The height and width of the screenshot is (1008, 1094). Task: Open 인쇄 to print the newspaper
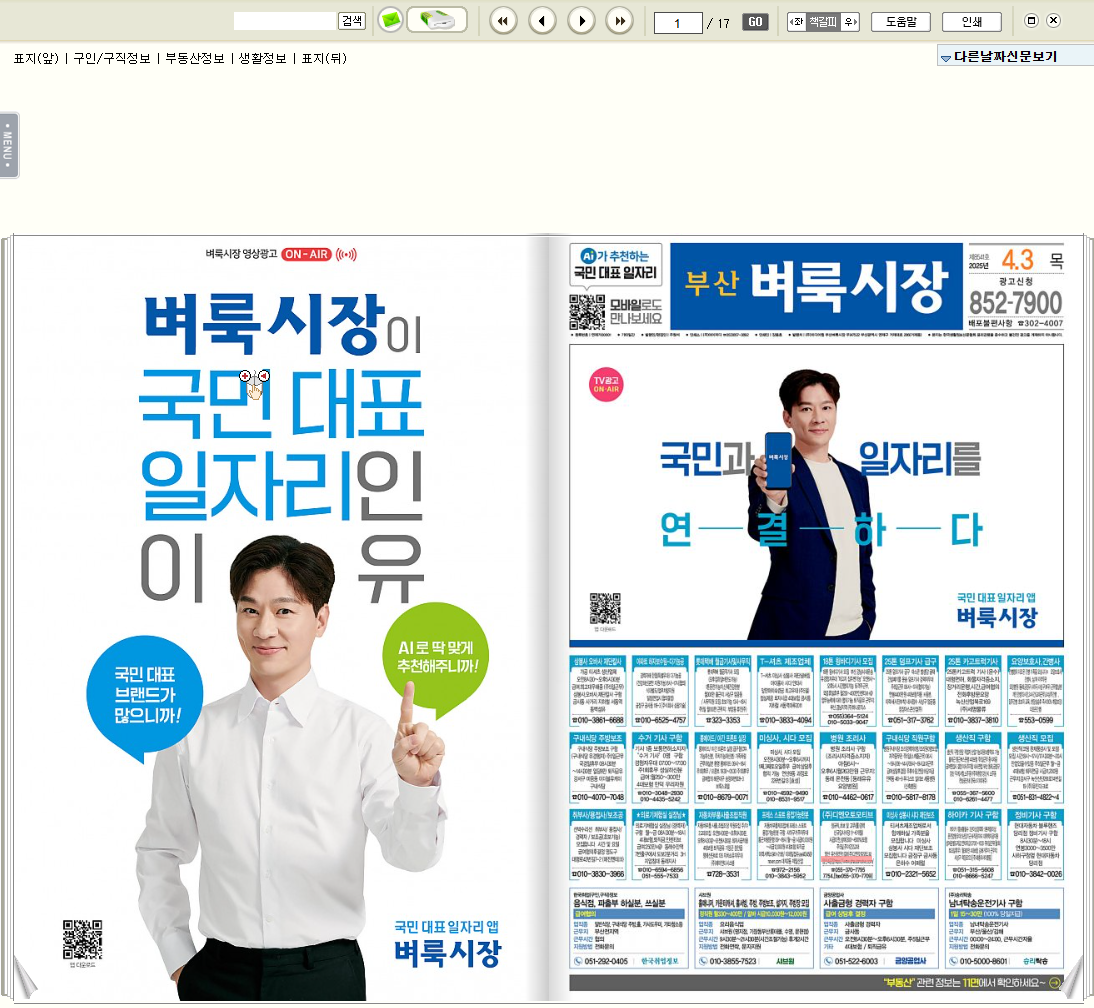click(x=974, y=21)
